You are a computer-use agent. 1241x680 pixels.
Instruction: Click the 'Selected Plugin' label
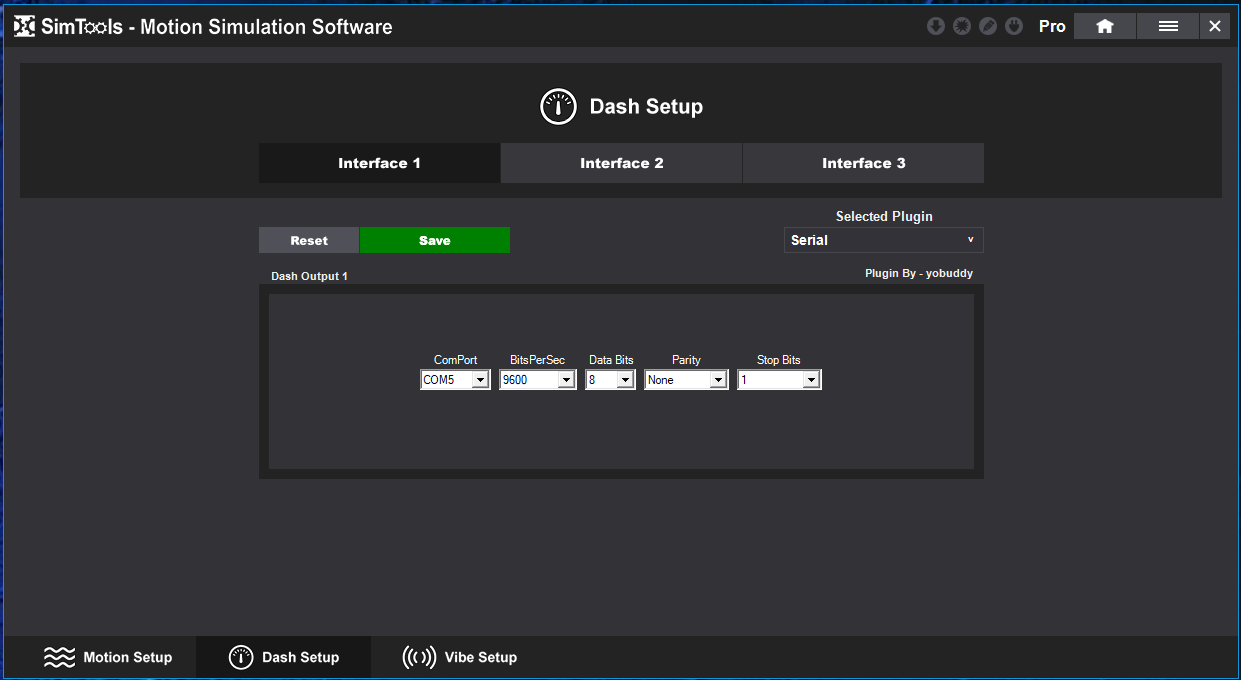coord(884,216)
